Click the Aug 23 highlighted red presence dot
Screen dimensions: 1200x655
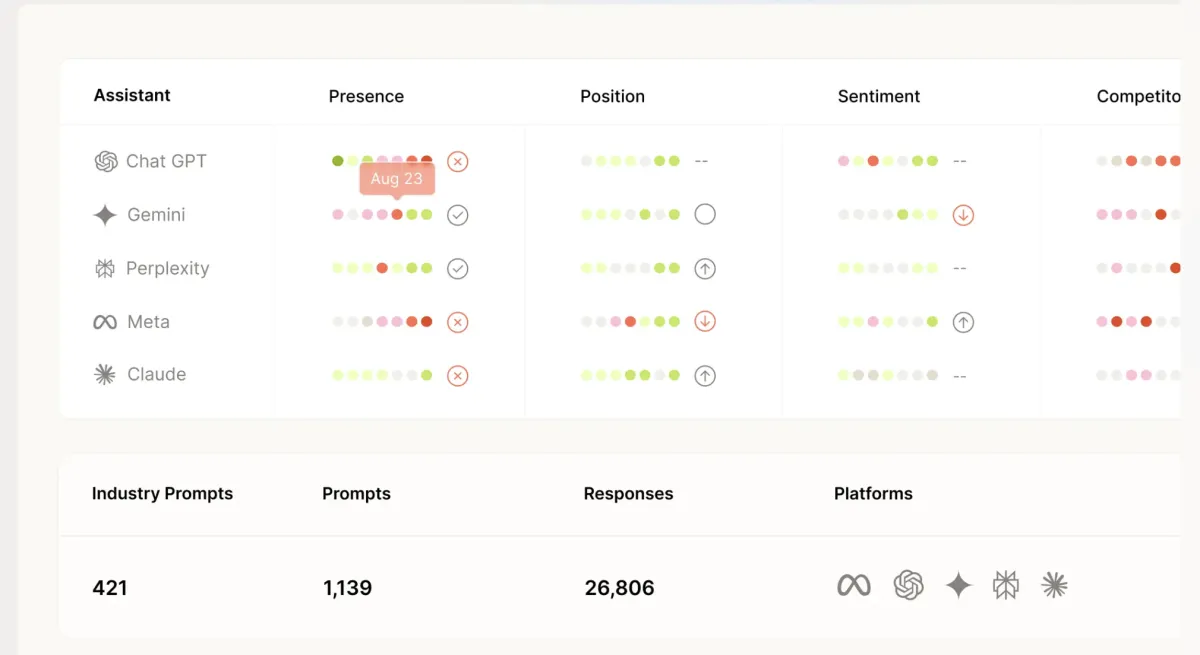click(397, 214)
